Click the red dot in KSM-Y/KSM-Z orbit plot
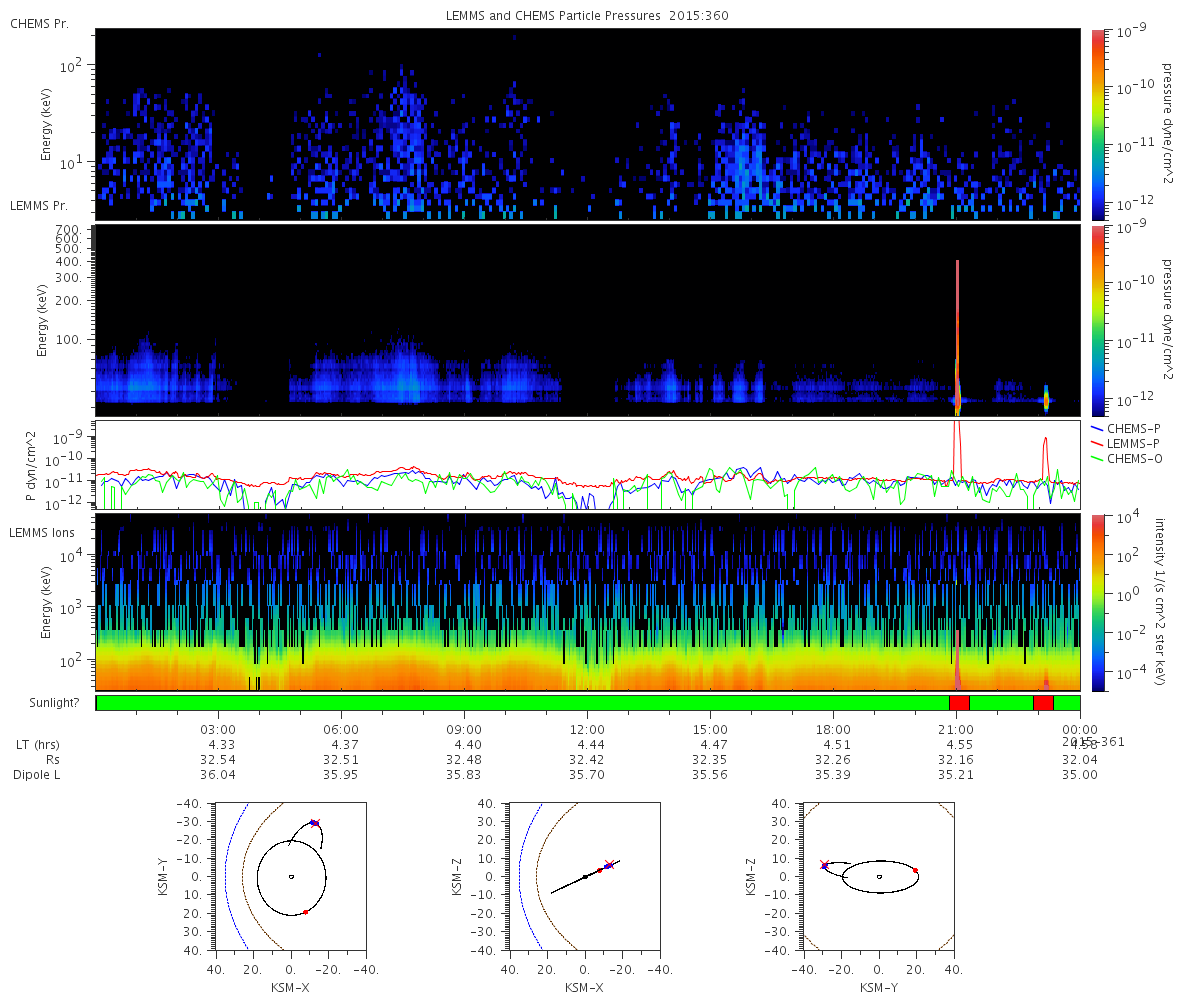 (915, 870)
